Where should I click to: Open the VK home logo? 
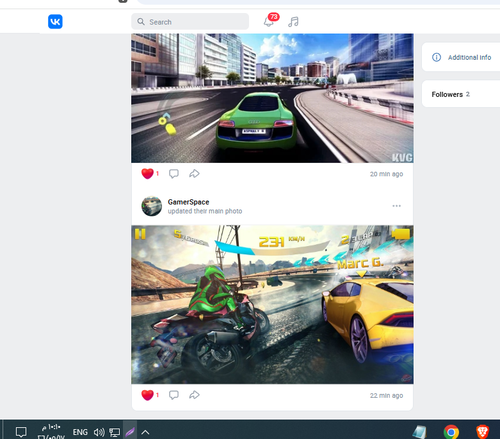coord(55,22)
